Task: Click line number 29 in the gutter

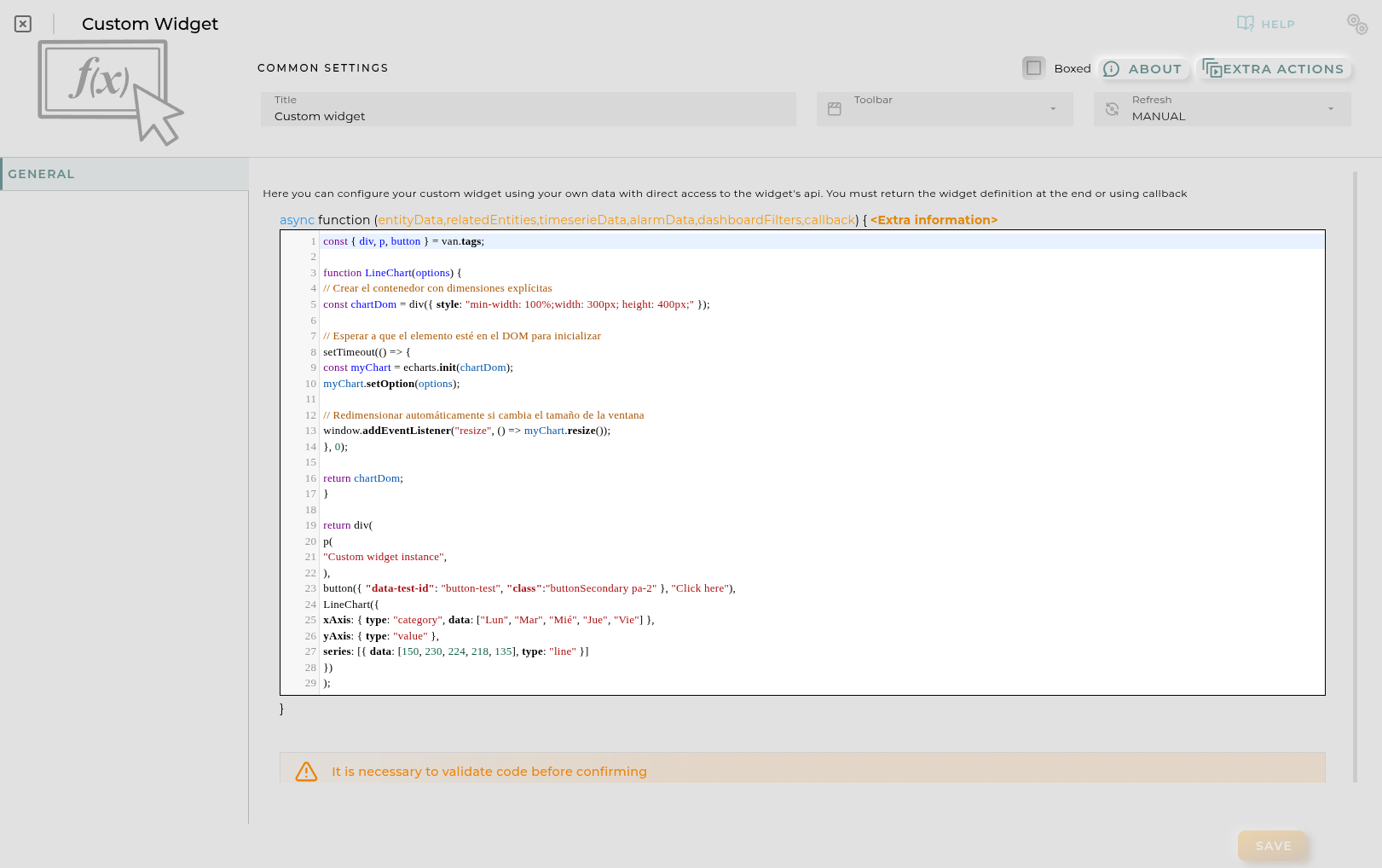Action: pyautogui.click(x=310, y=683)
